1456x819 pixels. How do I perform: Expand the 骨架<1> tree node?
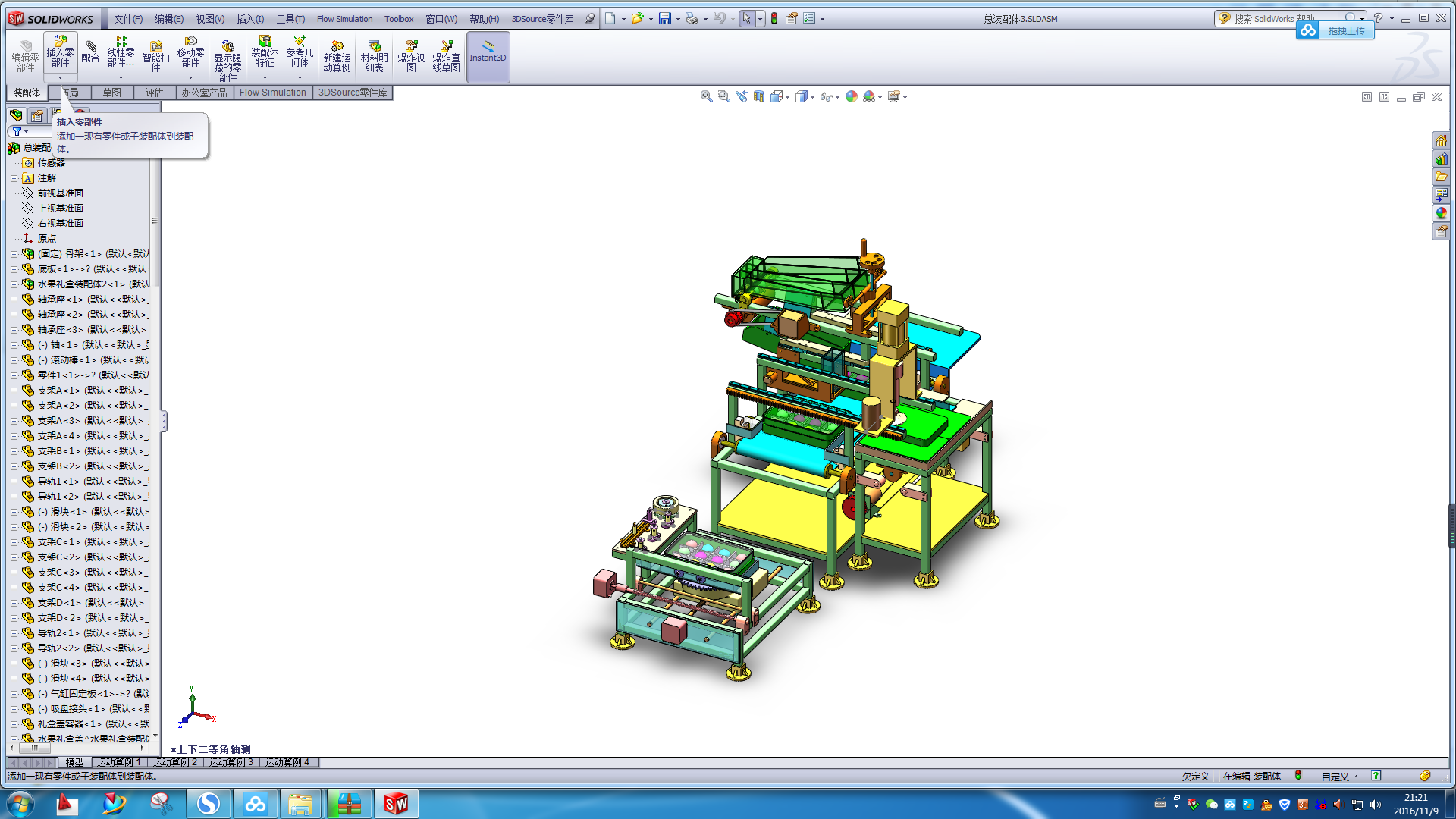click(x=14, y=254)
